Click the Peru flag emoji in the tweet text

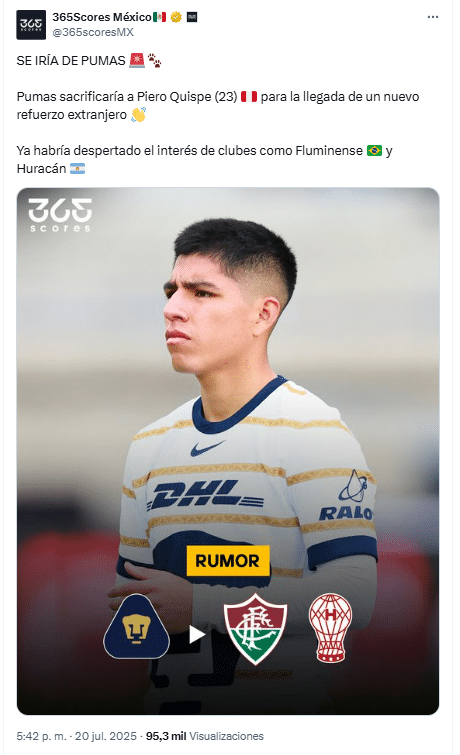pos(249,97)
